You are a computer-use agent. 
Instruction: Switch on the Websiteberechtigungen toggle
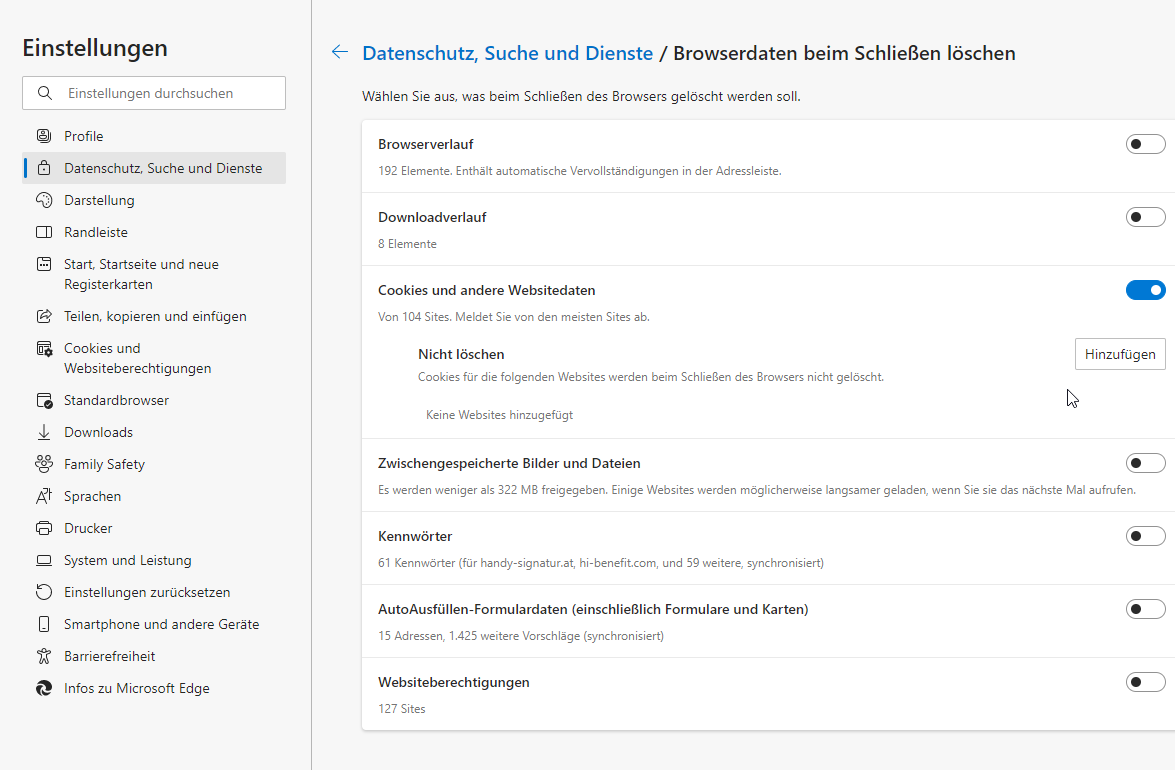(x=1145, y=682)
